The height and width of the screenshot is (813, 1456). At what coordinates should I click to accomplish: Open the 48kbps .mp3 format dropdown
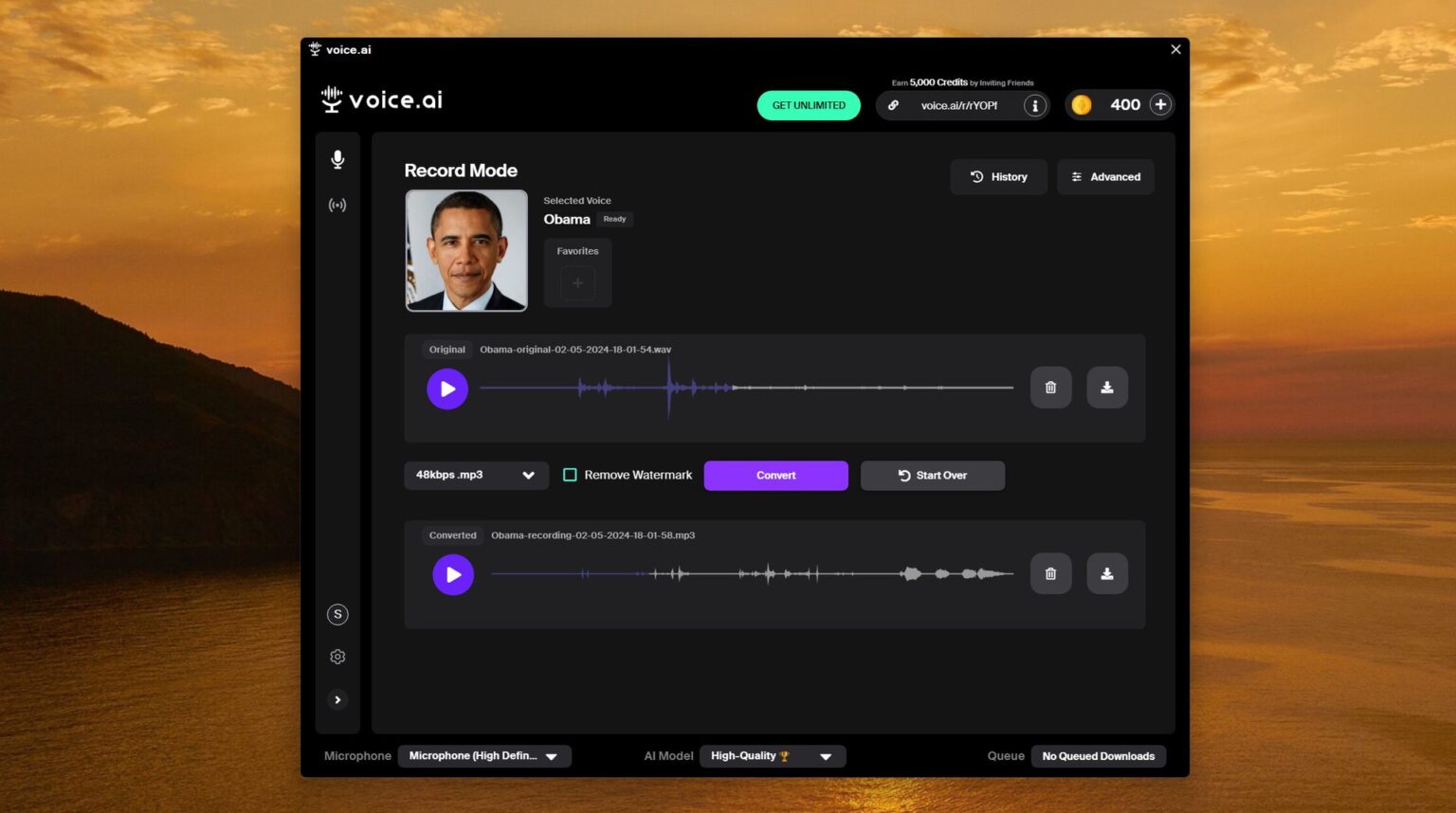click(476, 475)
